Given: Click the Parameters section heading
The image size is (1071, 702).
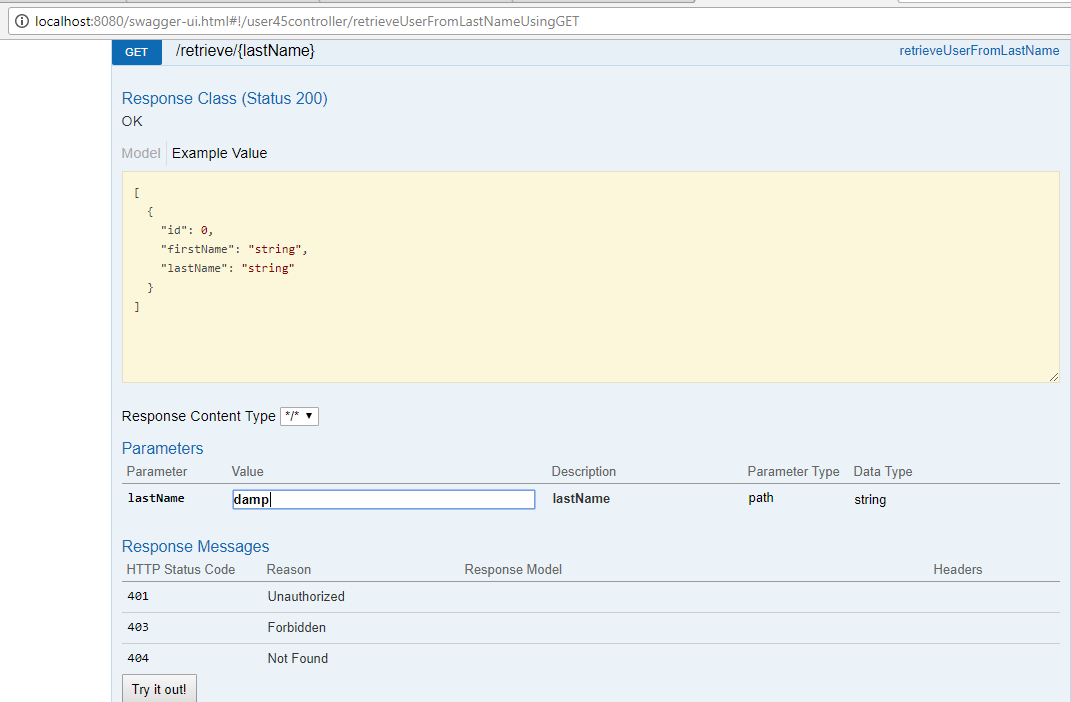Looking at the screenshot, I should click(x=162, y=448).
